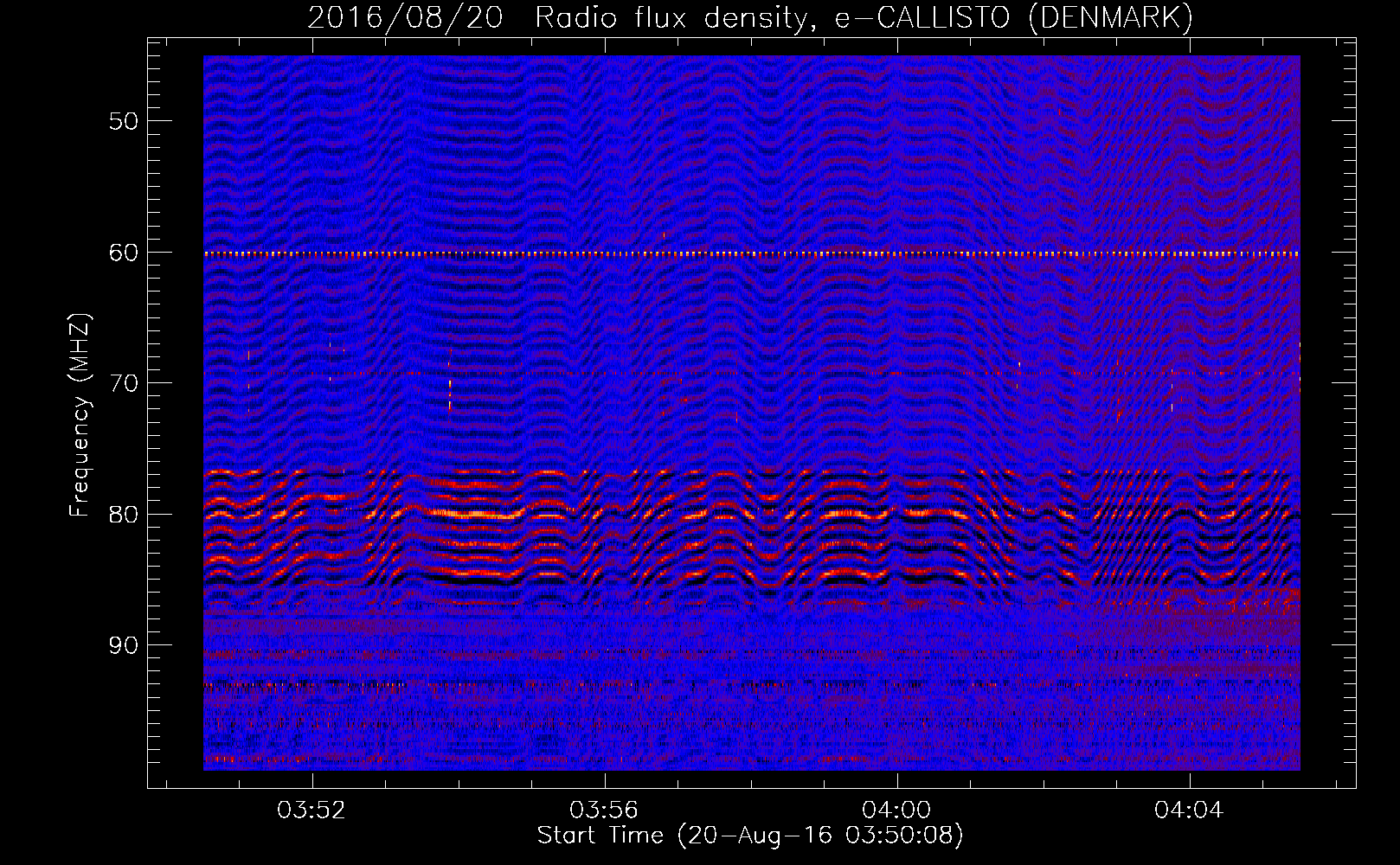Click the '03:52' time tick label

coord(311,811)
